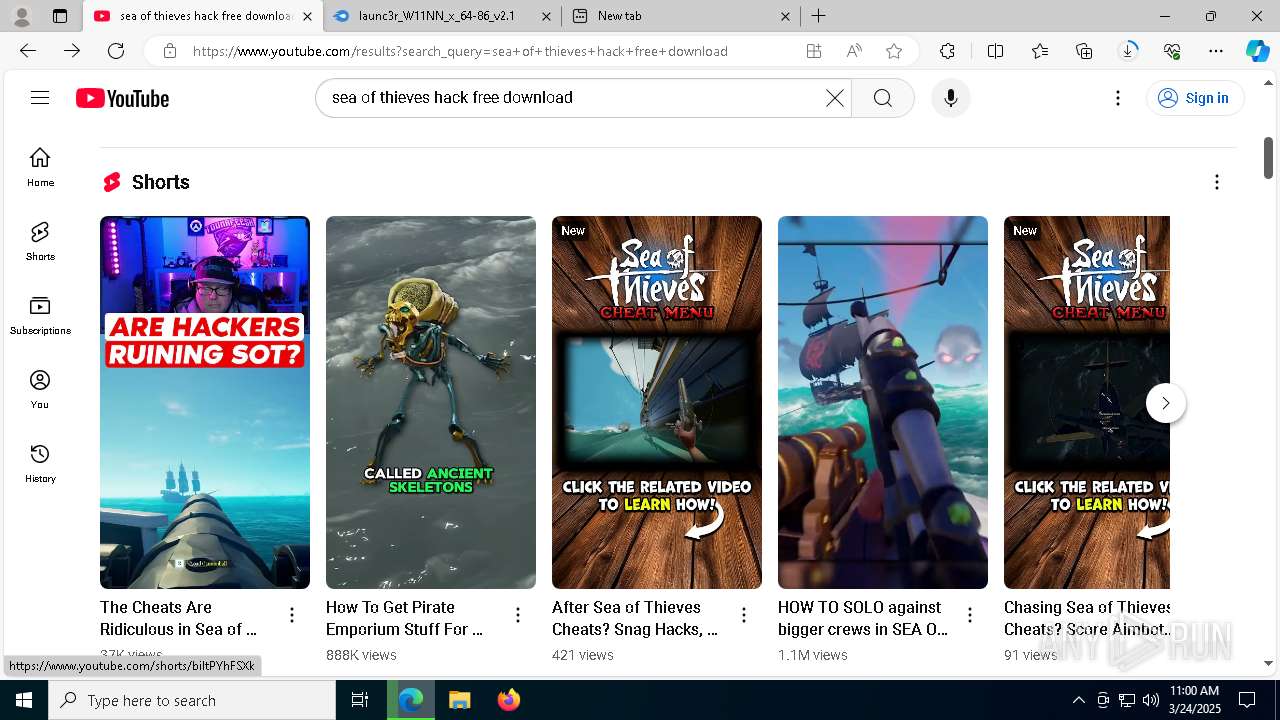Screen dimensions: 1280x720
Task: Close the New tab tab
Action: [785, 16]
